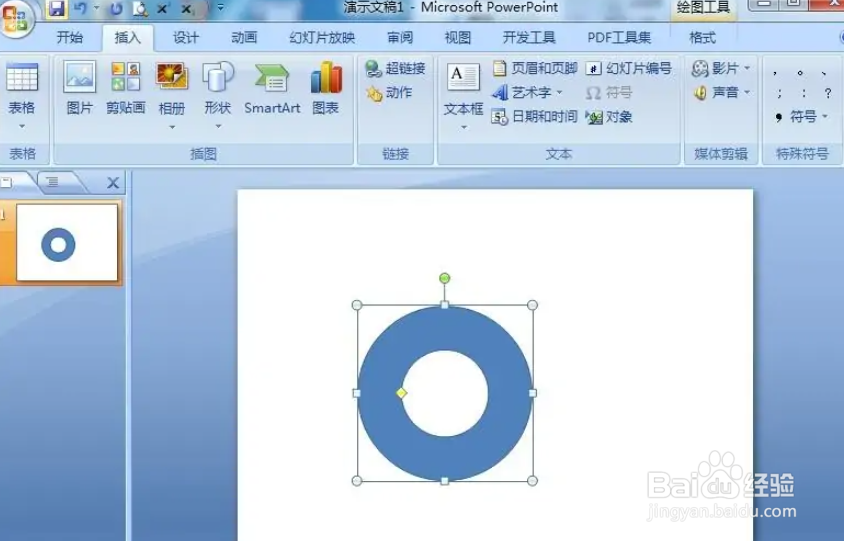
Task: Insert the 、 enumeration comma symbol
Action: pyautogui.click(x=824, y=72)
